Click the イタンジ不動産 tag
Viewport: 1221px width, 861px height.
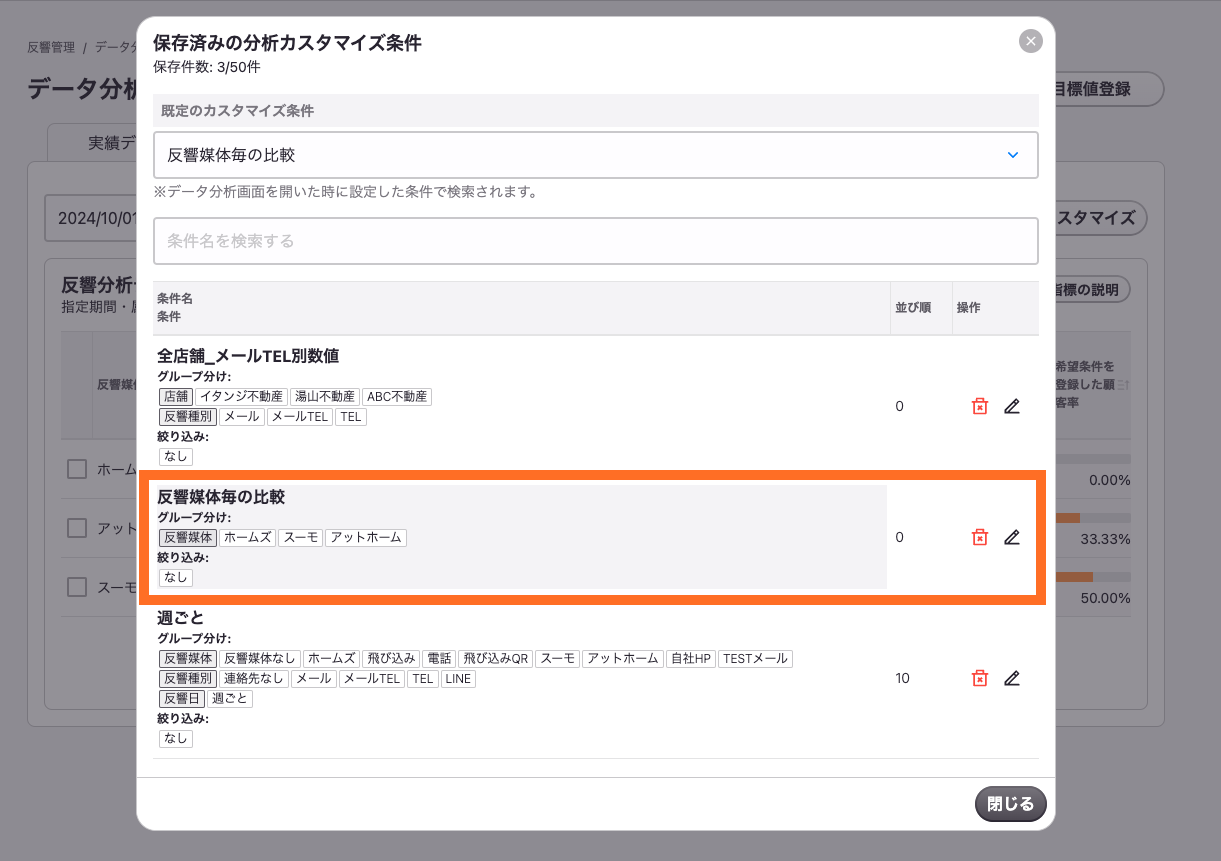[x=241, y=397]
